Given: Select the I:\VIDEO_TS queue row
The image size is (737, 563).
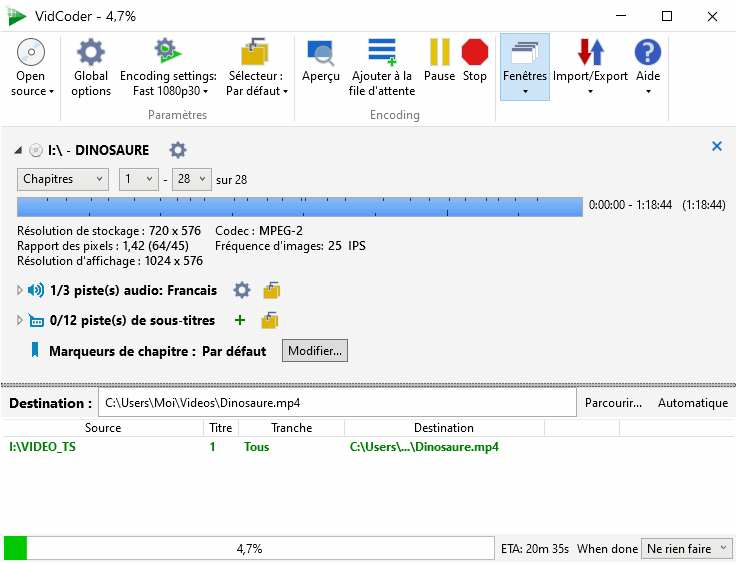Looking at the screenshot, I should 368,447.
